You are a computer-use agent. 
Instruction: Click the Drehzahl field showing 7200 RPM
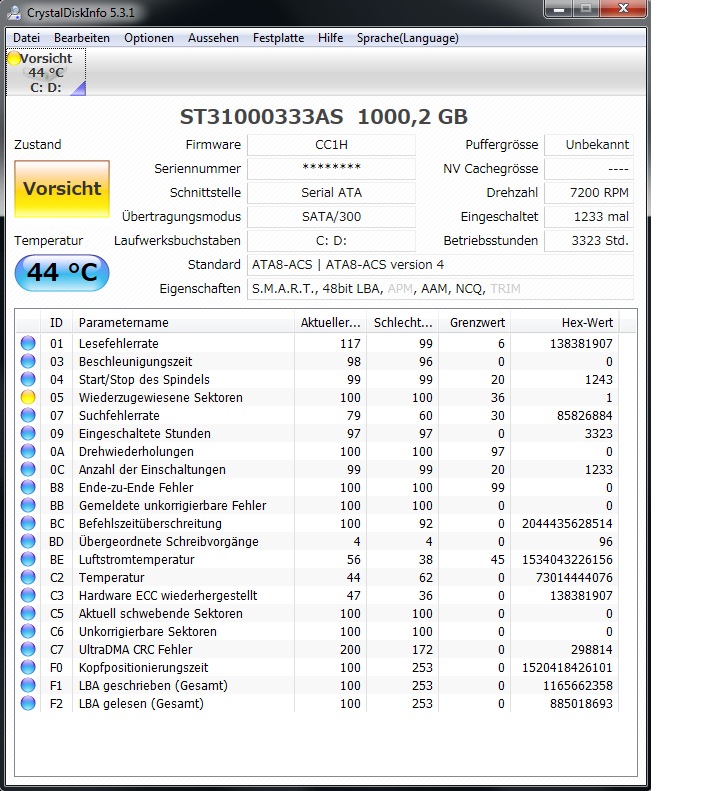tap(589, 193)
